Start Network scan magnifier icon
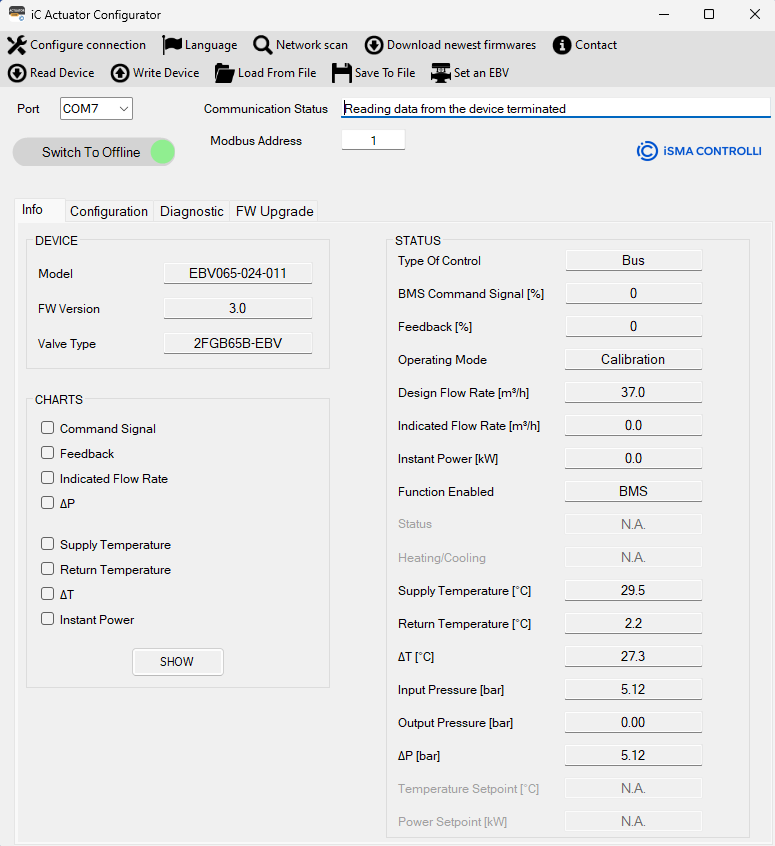The height and width of the screenshot is (846, 775). (263, 45)
